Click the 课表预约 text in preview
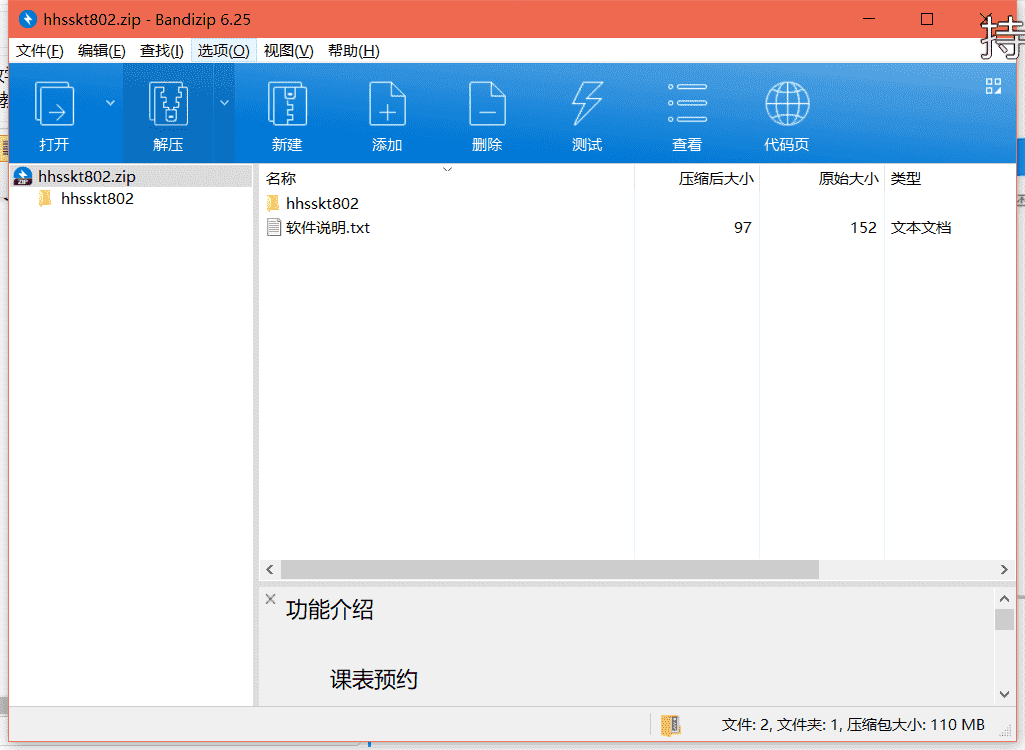This screenshot has width=1025, height=750. (x=374, y=679)
